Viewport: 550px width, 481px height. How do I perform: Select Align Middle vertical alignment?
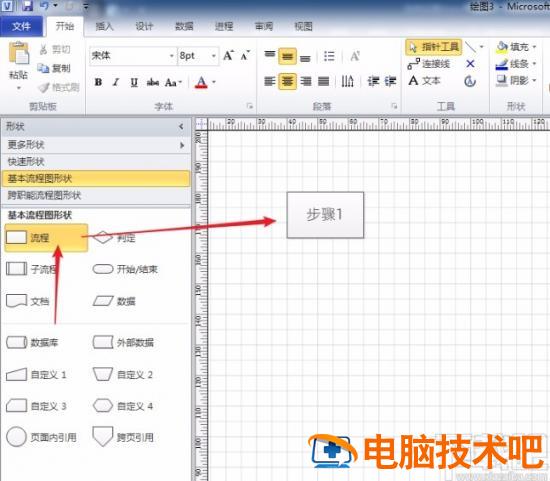(287, 56)
